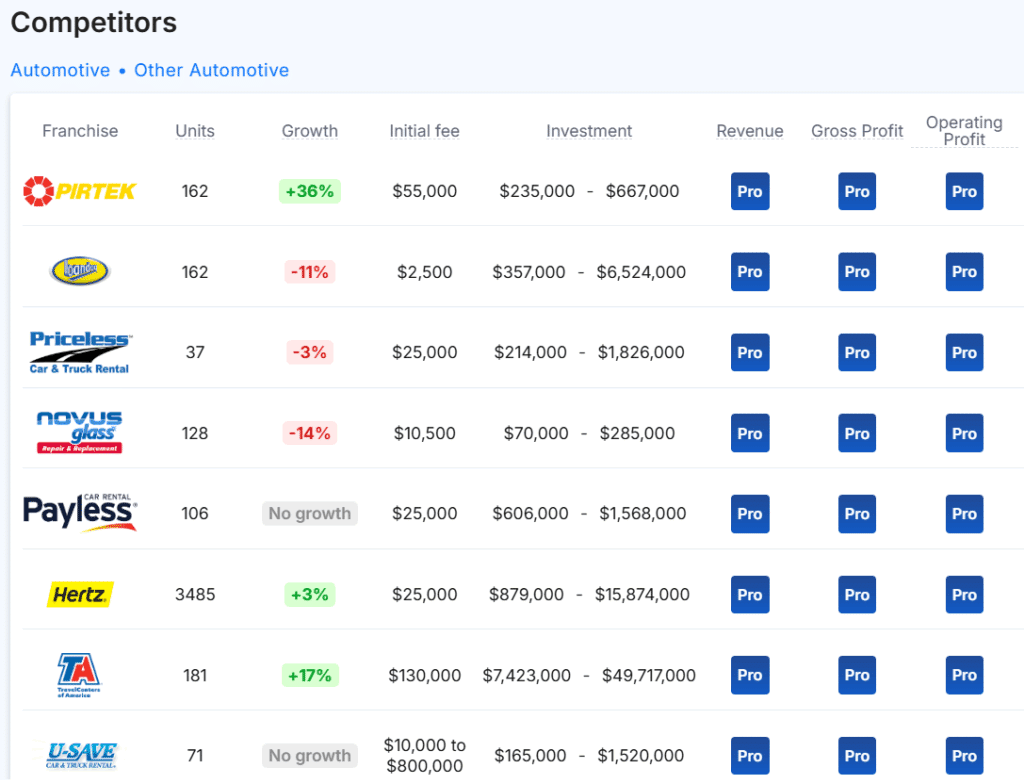Unlock Novus Glass Gross Profit Pro button
This screenshot has width=1024, height=784.
(857, 433)
